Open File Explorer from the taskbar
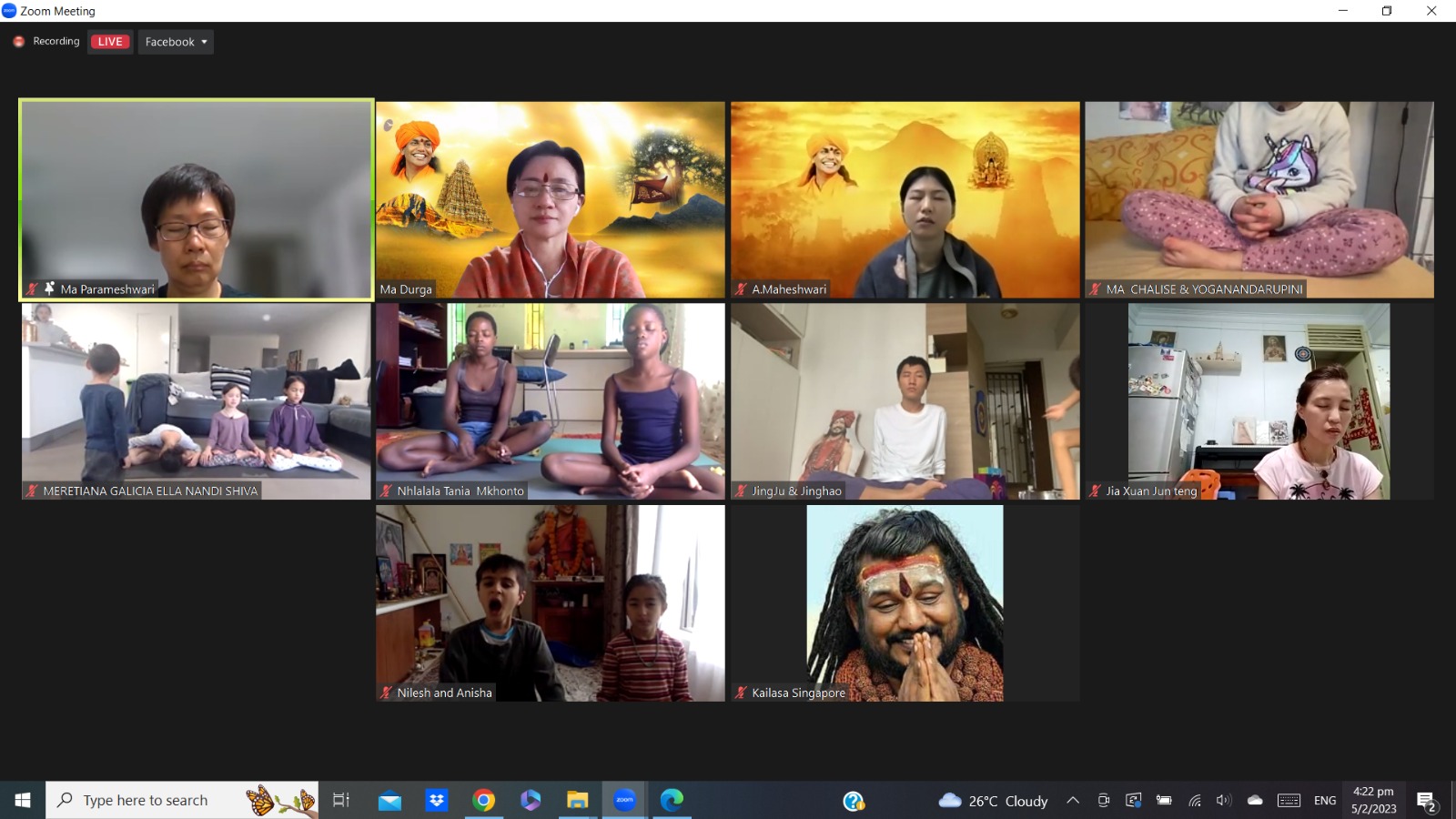 coord(577,800)
